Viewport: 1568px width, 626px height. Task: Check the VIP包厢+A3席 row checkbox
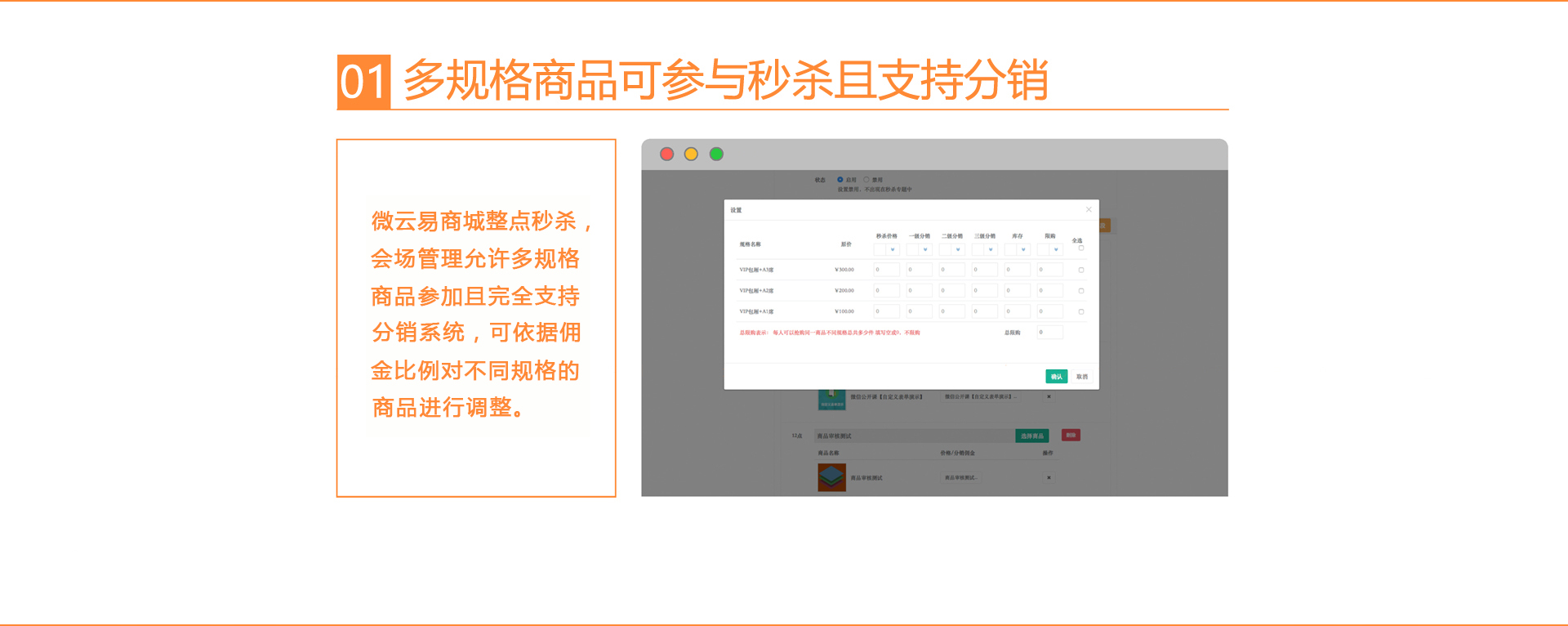click(1080, 270)
